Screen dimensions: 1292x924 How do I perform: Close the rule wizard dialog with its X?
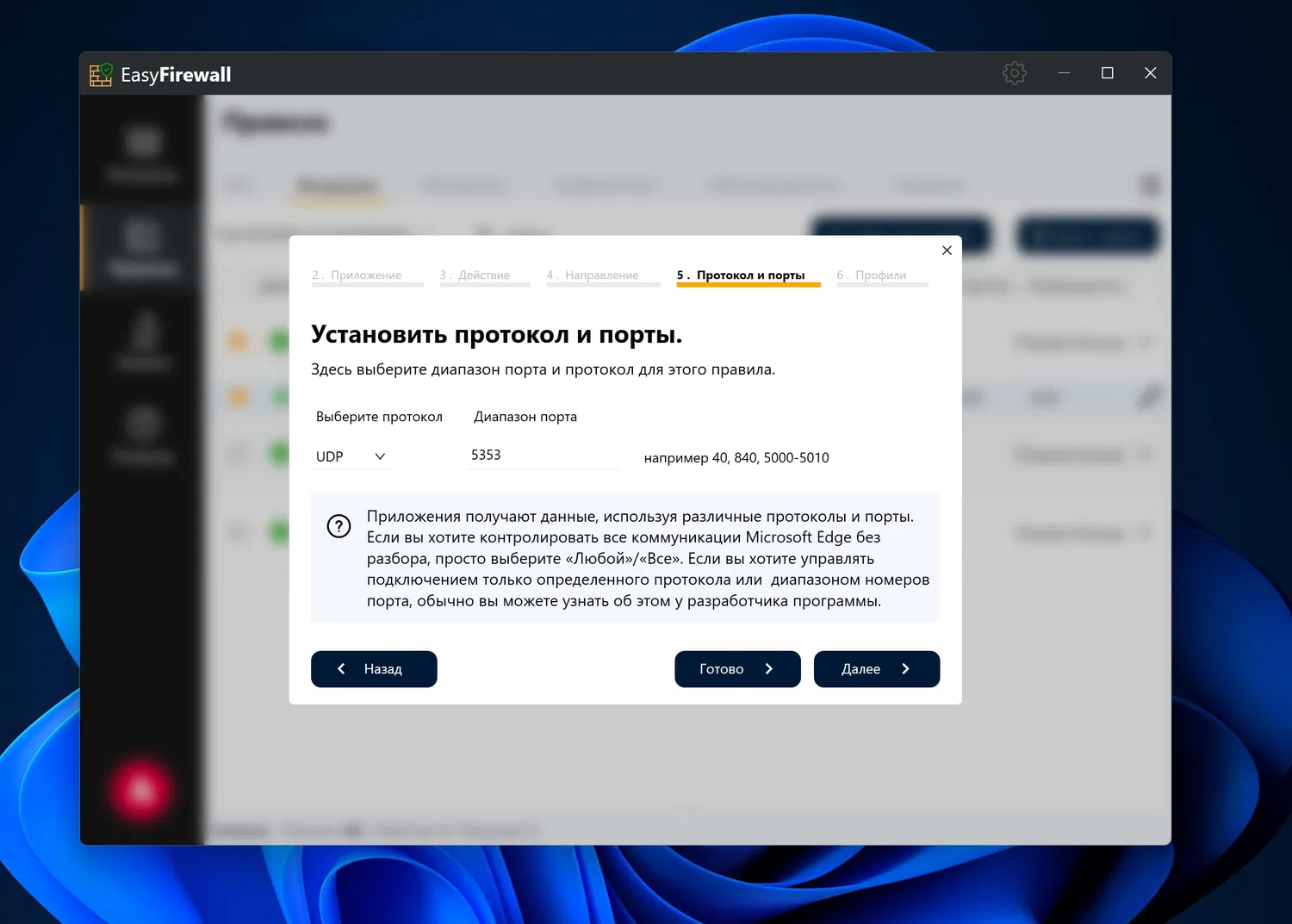coord(947,251)
